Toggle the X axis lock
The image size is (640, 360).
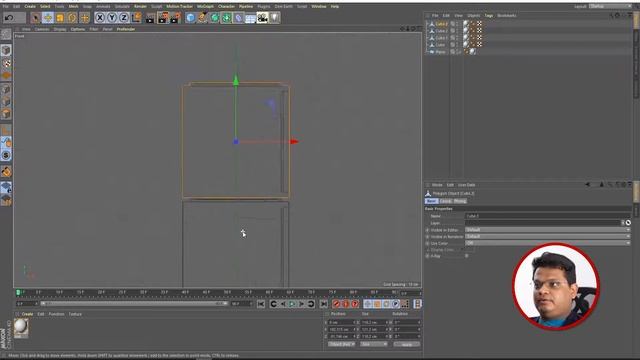click(x=100, y=18)
